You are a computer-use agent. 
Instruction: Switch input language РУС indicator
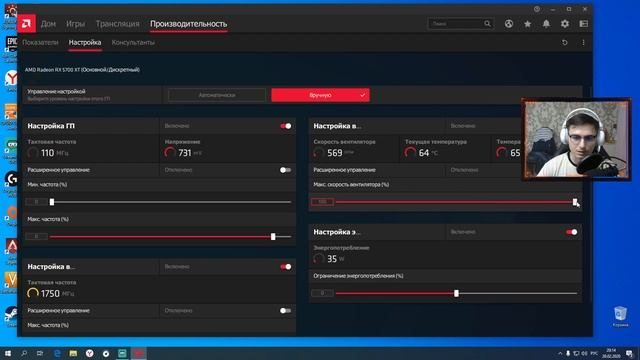click(594, 353)
